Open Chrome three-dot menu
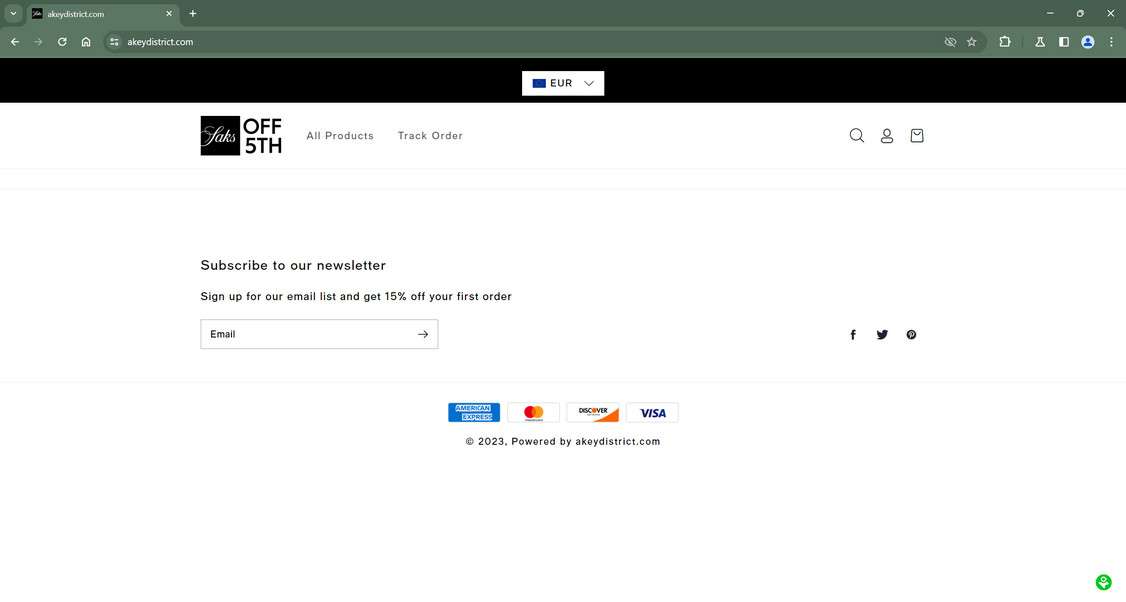The width and height of the screenshot is (1126, 602). tap(1111, 42)
